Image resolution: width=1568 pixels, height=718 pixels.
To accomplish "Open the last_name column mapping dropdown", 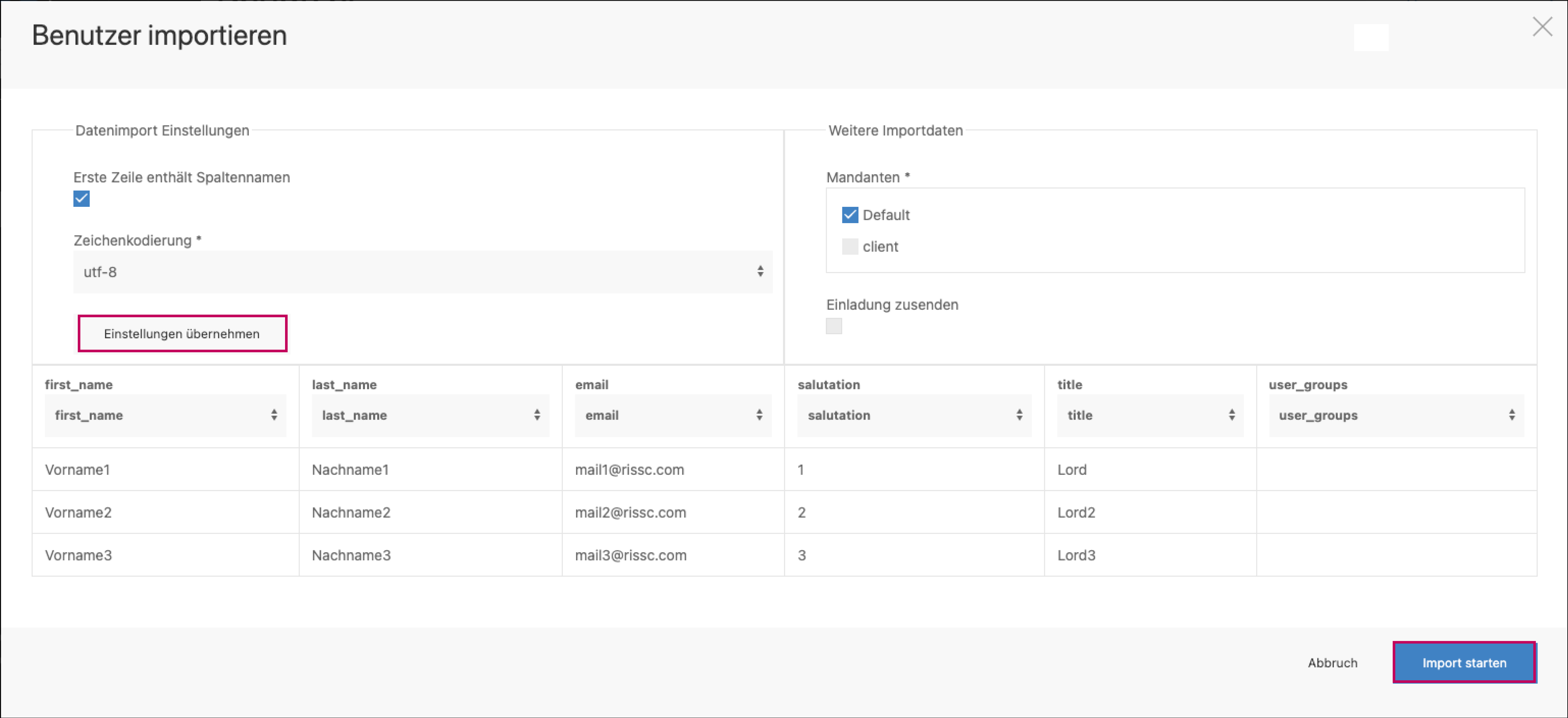I will pos(430,415).
